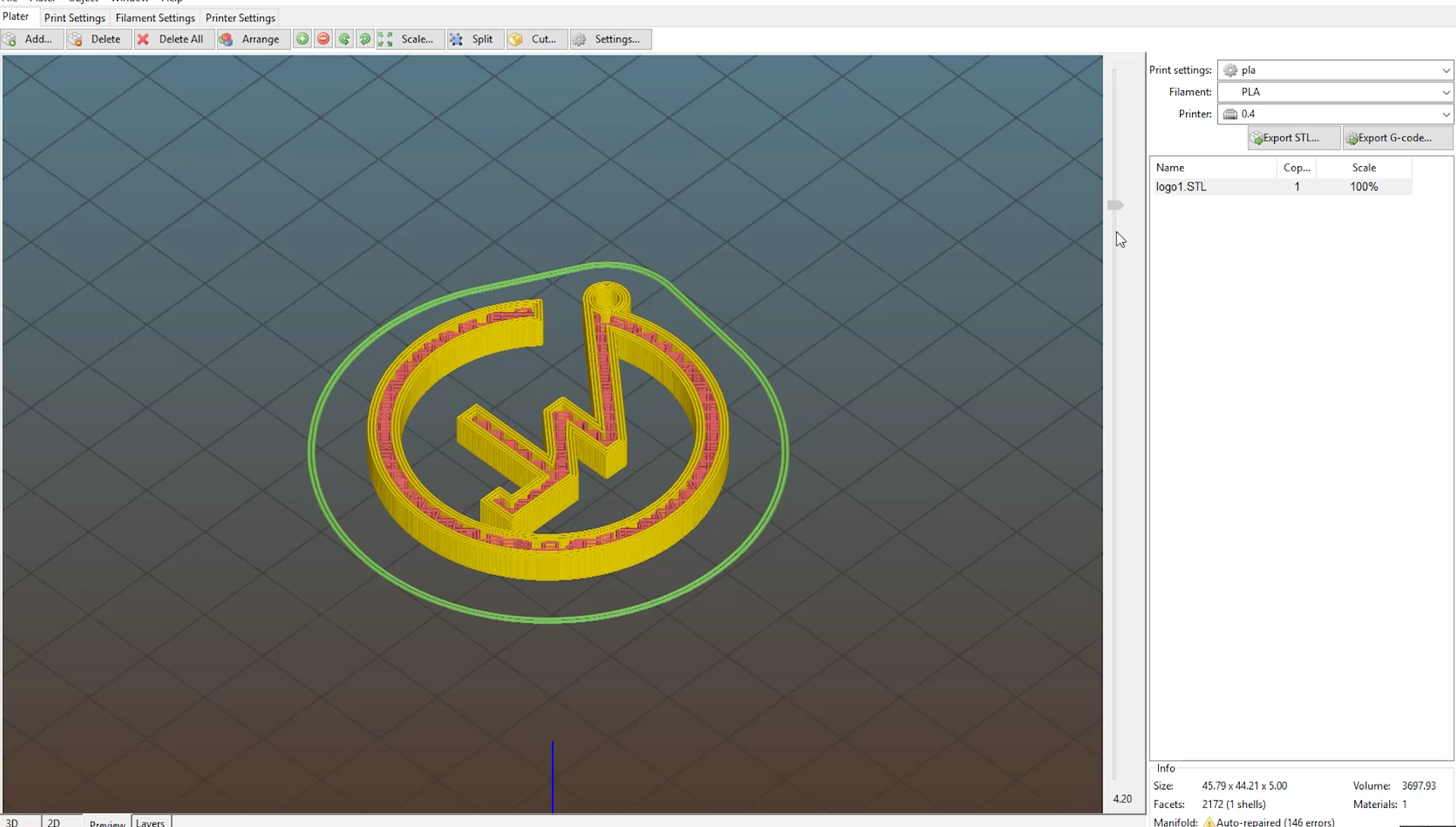Select the Preview view tab
Screen dimensions: 1456x827
107,822
